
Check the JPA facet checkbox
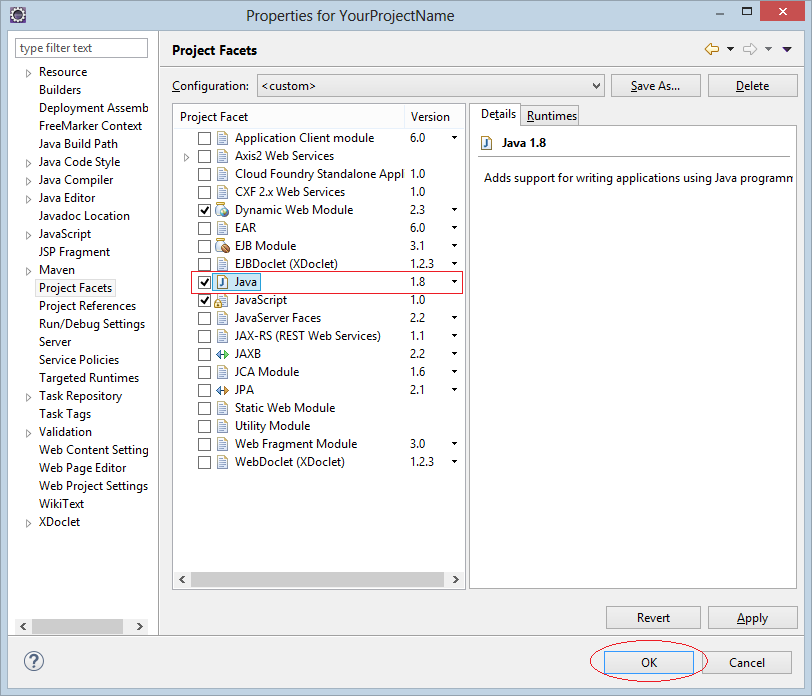205,390
